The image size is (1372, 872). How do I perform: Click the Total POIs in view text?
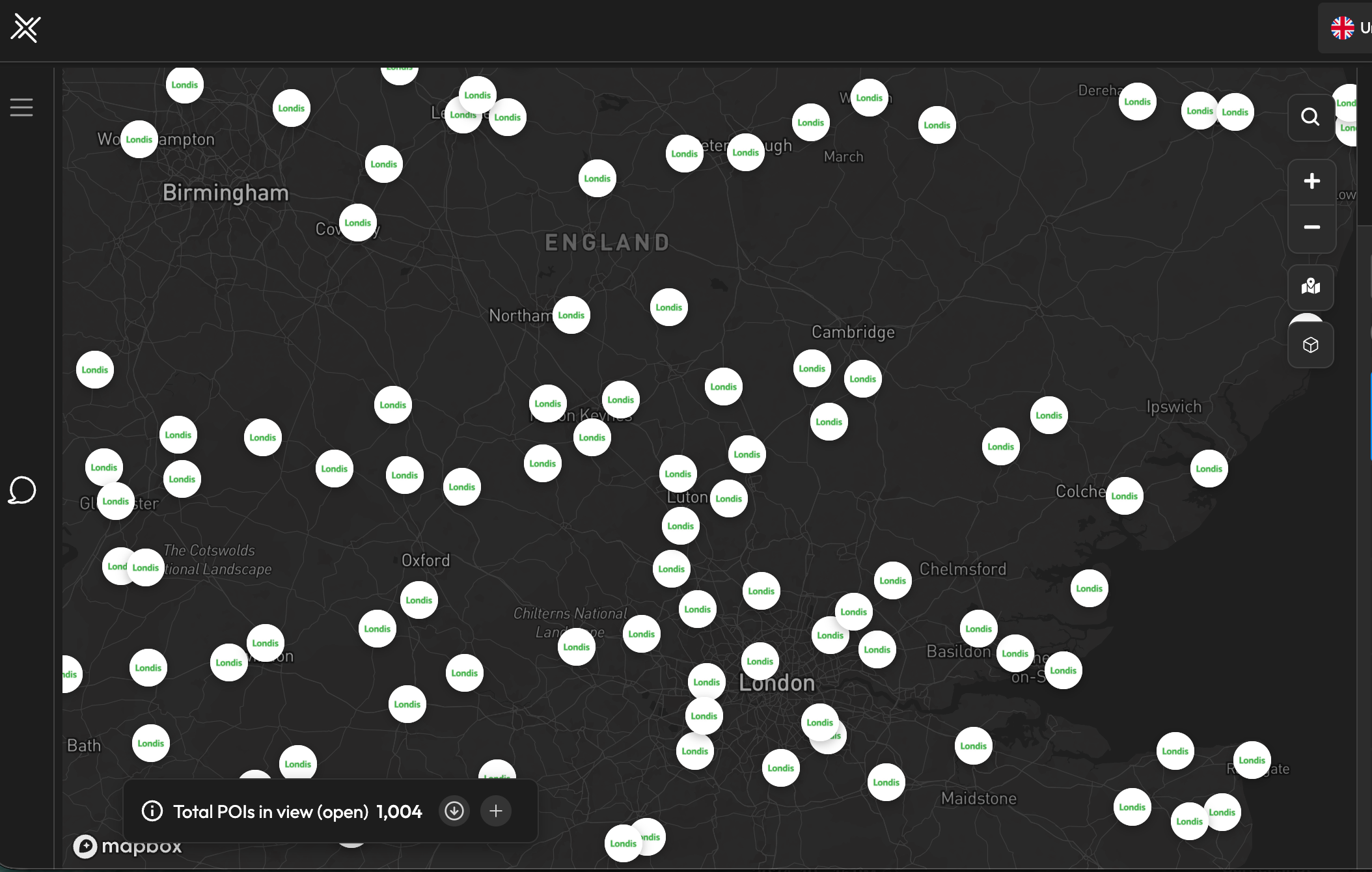point(271,811)
